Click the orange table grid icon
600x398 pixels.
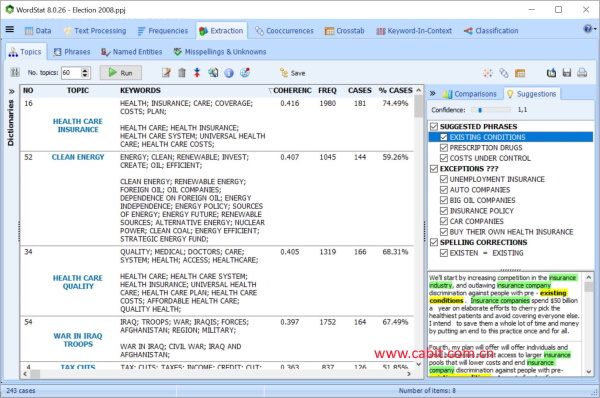coord(520,73)
